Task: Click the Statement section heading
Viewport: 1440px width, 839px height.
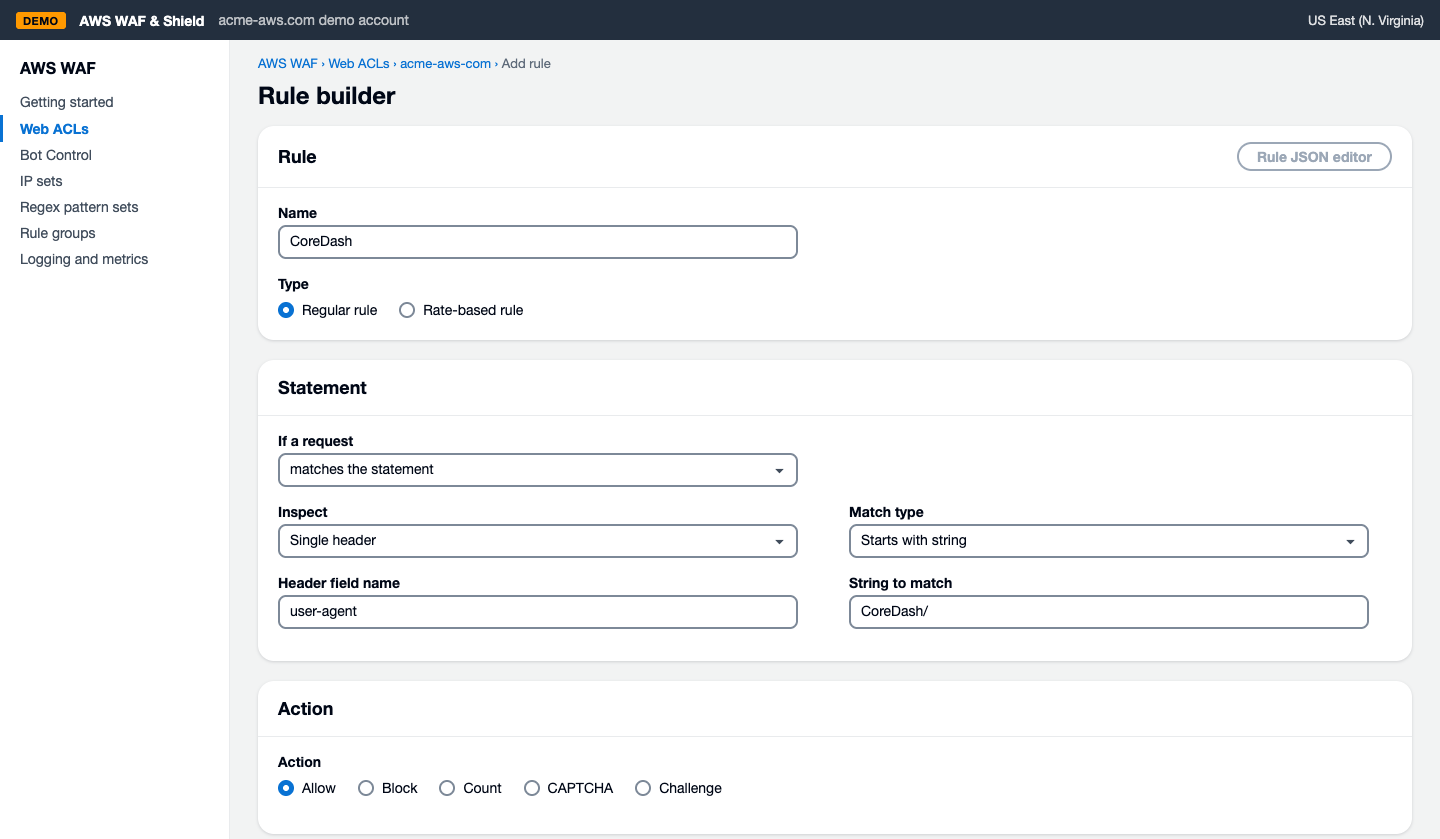Action: click(x=322, y=388)
